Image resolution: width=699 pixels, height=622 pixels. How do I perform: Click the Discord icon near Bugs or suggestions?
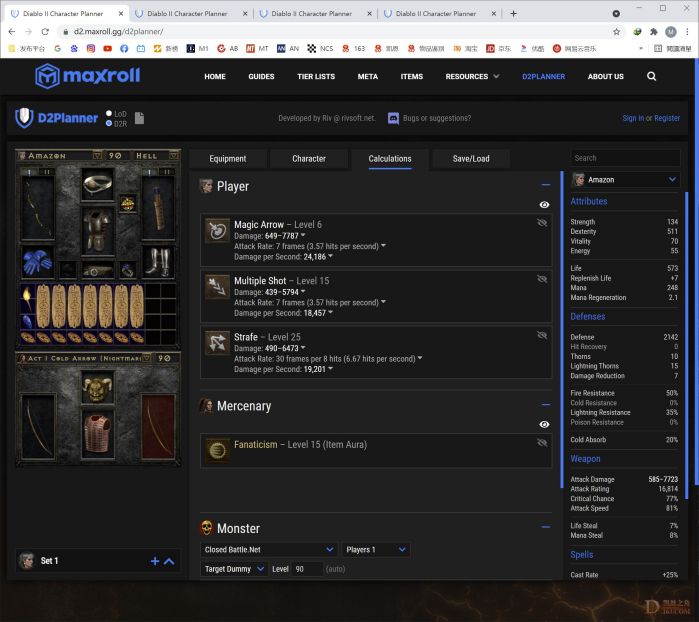click(393, 118)
